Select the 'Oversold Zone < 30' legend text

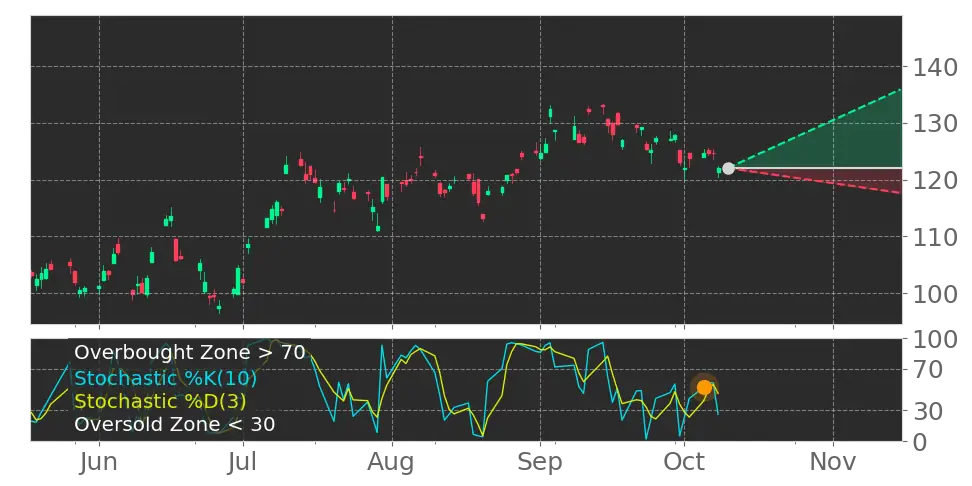pos(175,425)
